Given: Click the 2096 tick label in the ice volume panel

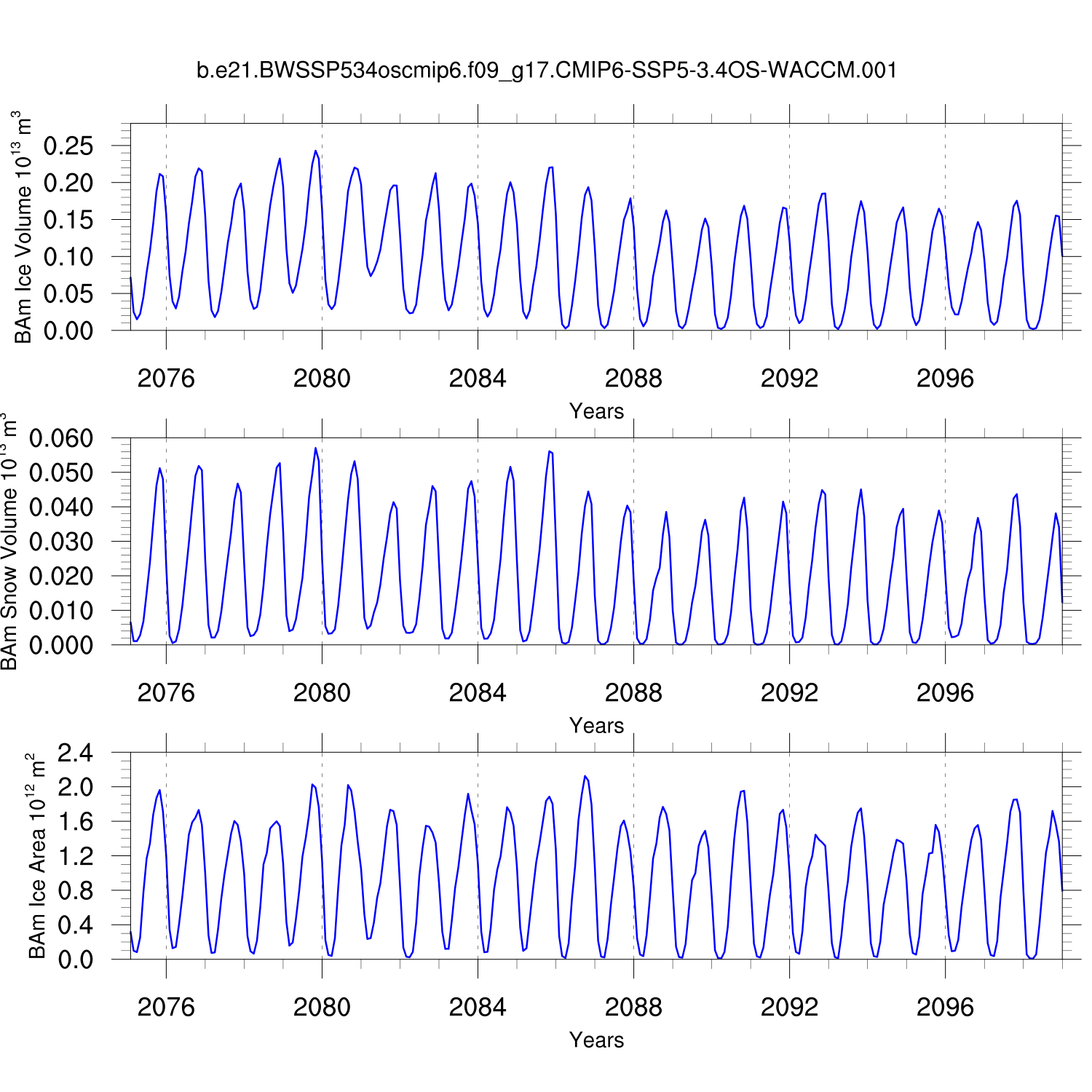Looking at the screenshot, I should click(x=945, y=379).
